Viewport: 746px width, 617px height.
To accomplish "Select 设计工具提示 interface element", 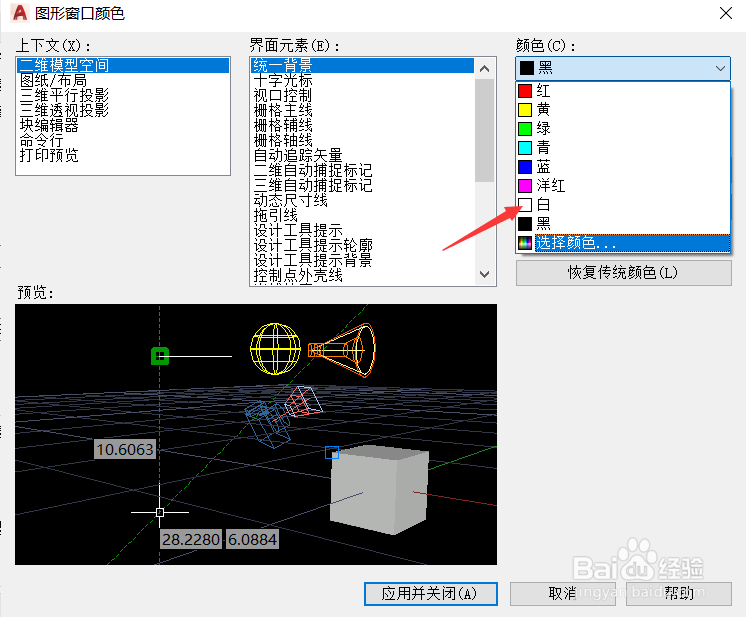I will pyautogui.click(x=362, y=230).
